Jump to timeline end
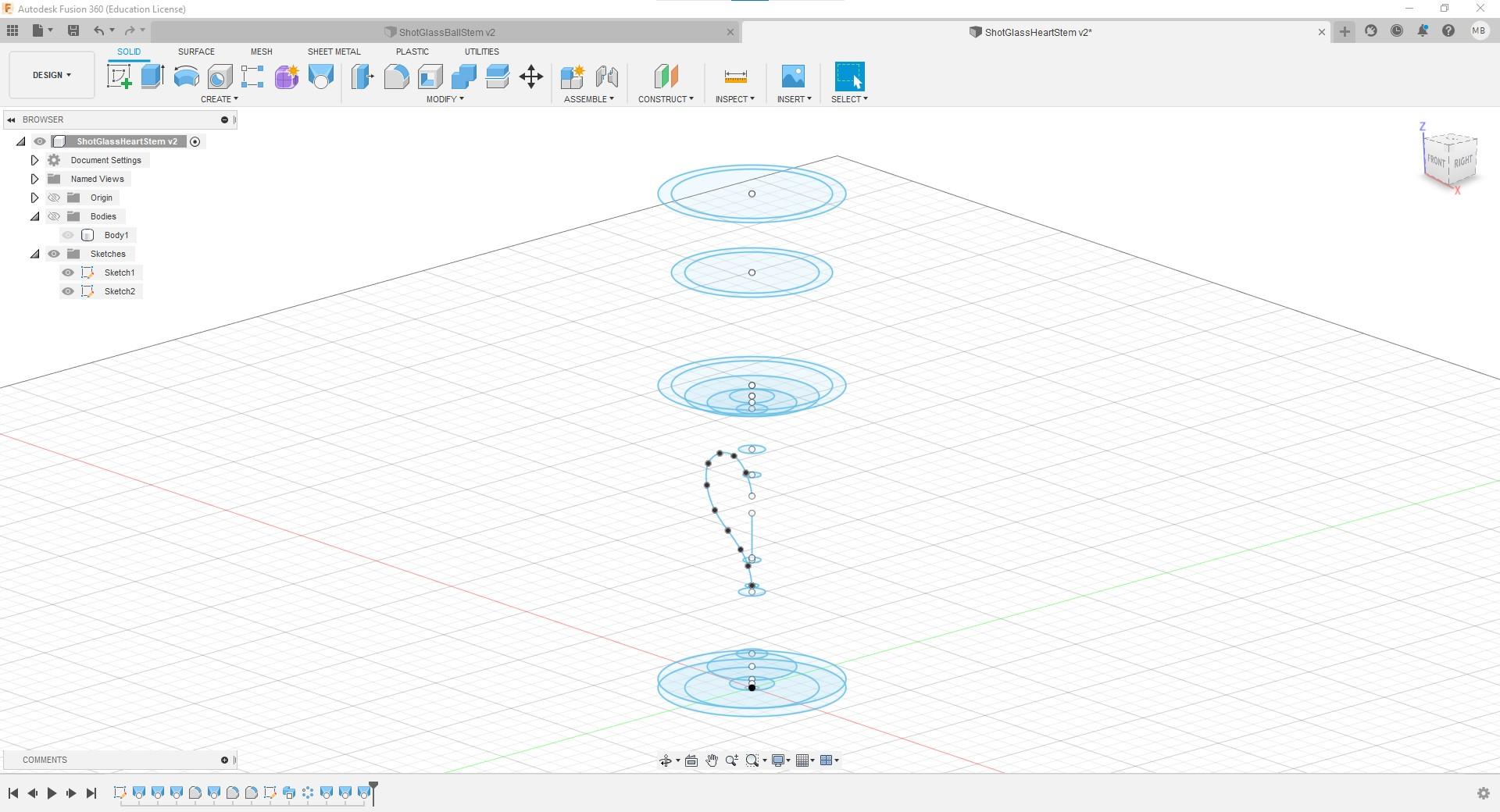The width and height of the screenshot is (1500, 812). point(91,793)
